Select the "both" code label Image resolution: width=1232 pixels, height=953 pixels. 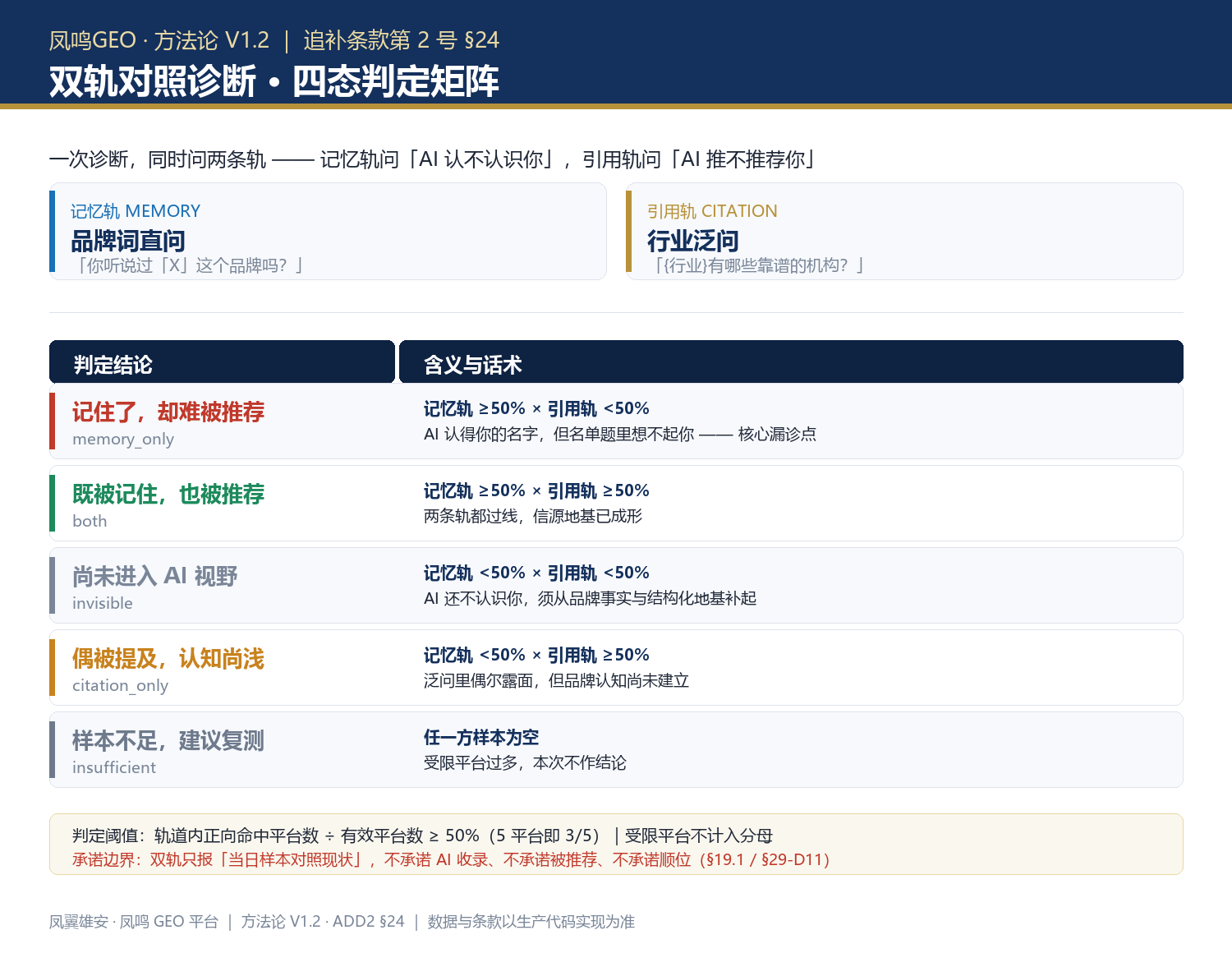tap(90, 521)
